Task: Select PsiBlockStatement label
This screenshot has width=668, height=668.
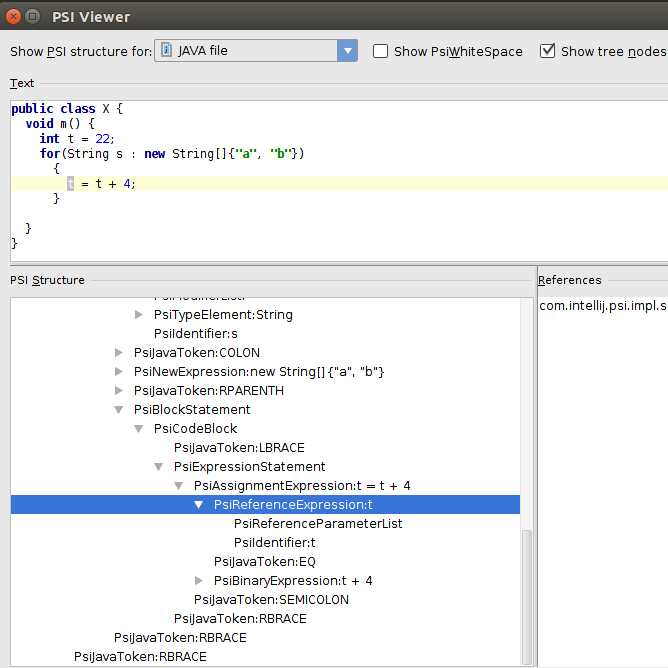Action: click(x=192, y=410)
